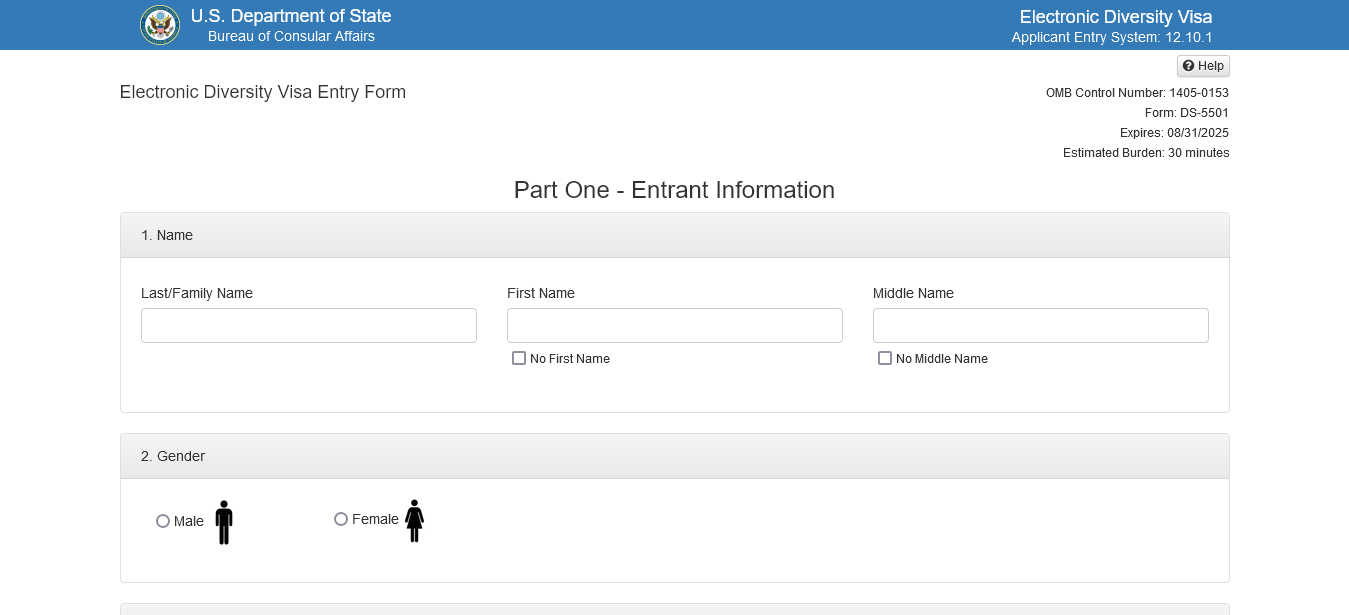Click the female figure icon
The width and height of the screenshot is (1349, 615).
[x=414, y=521]
